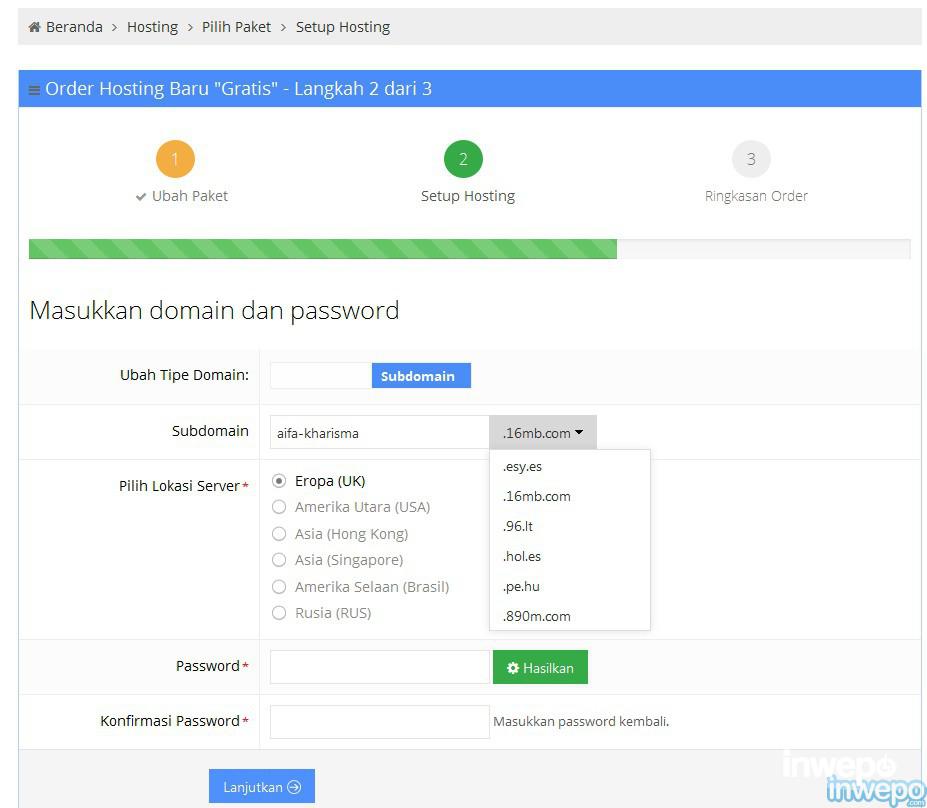
Task: Select Eropa (UK) server location
Action: [x=279, y=481]
